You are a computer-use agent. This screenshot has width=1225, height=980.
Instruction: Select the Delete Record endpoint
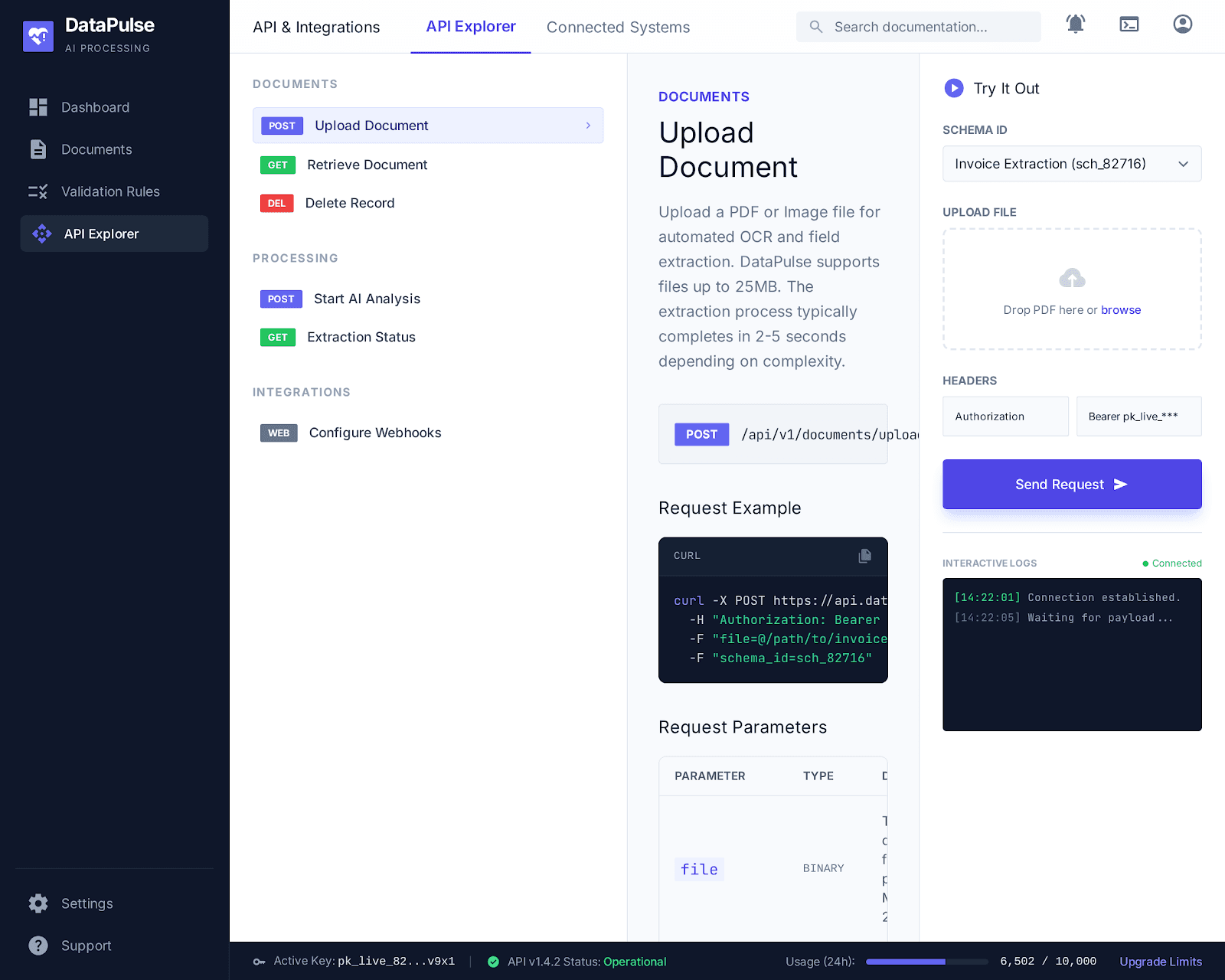[x=350, y=203]
